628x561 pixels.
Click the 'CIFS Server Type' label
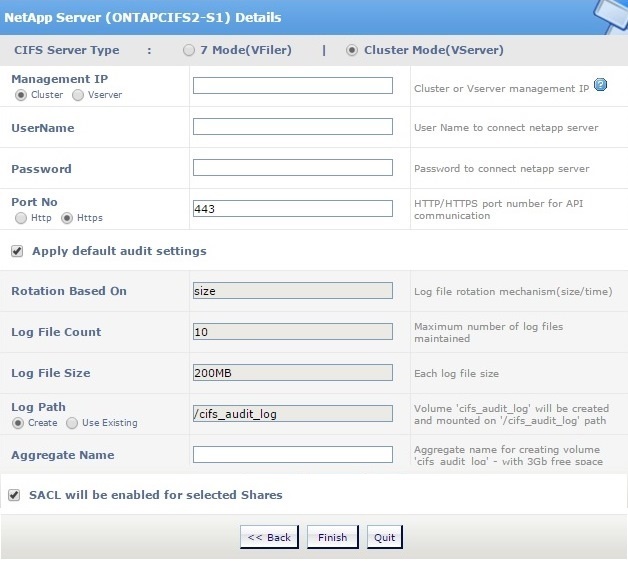click(66, 50)
